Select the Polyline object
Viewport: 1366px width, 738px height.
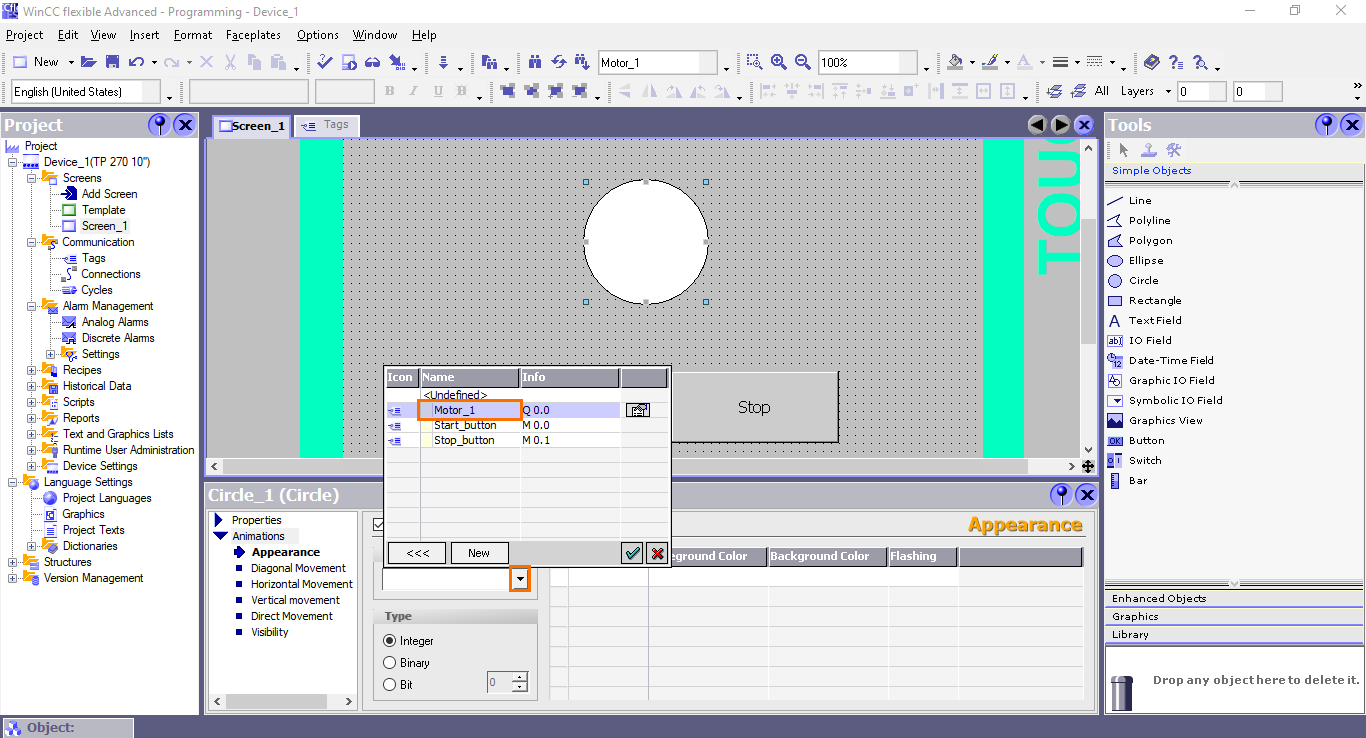(x=1149, y=220)
